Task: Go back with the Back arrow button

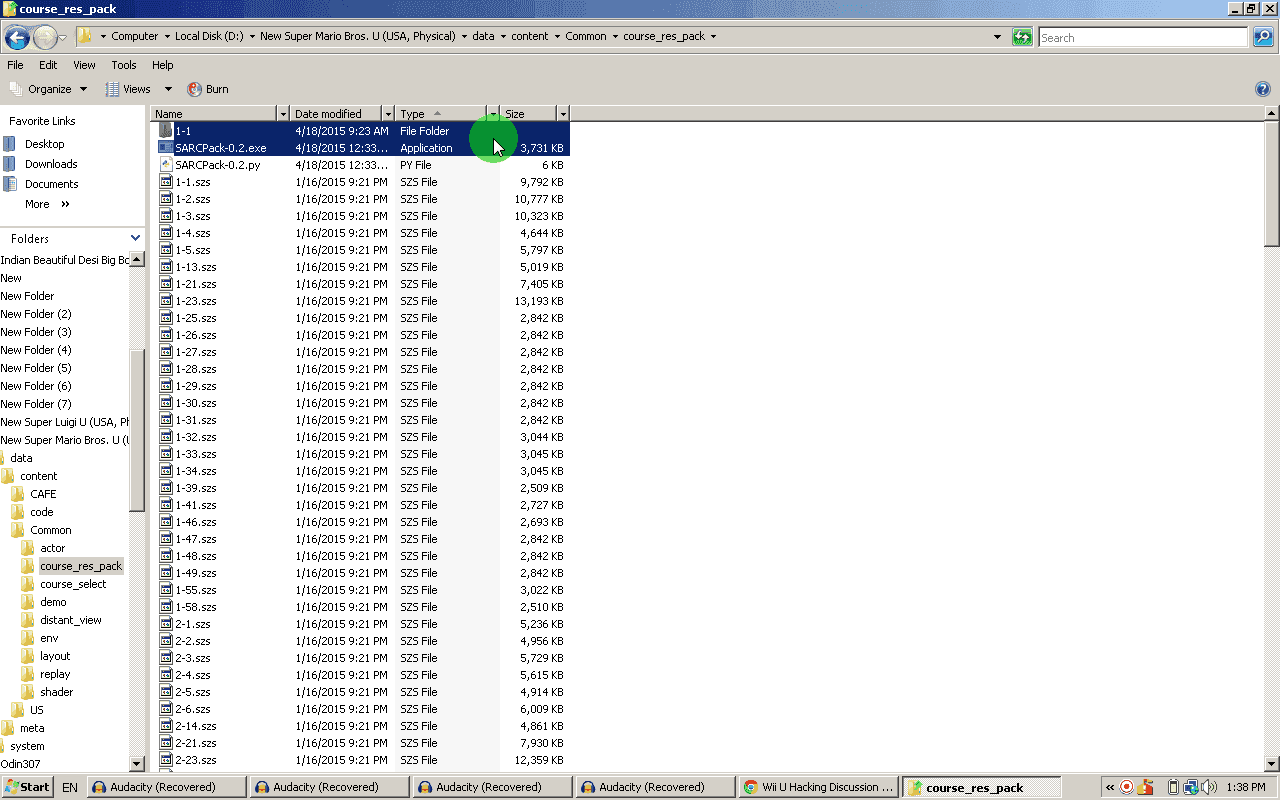Action: 17,38
